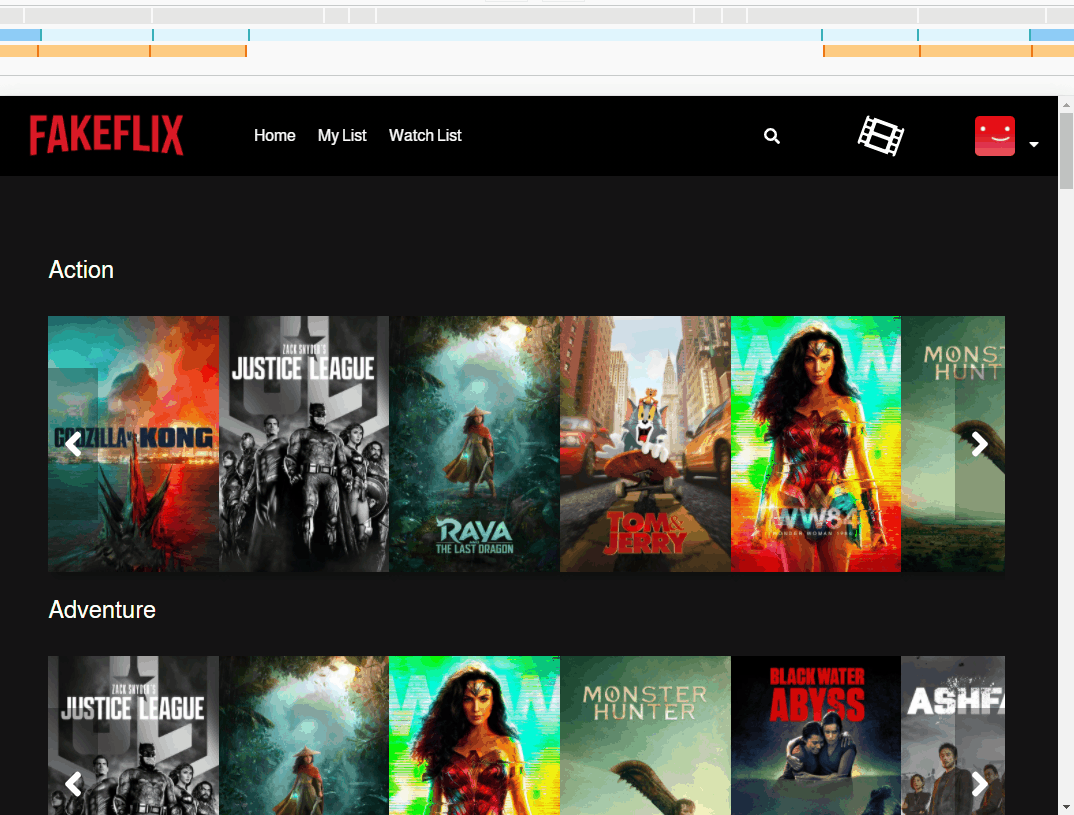1074x815 pixels.
Task: Open the red smiley profile avatar
Action: point(995,136)
